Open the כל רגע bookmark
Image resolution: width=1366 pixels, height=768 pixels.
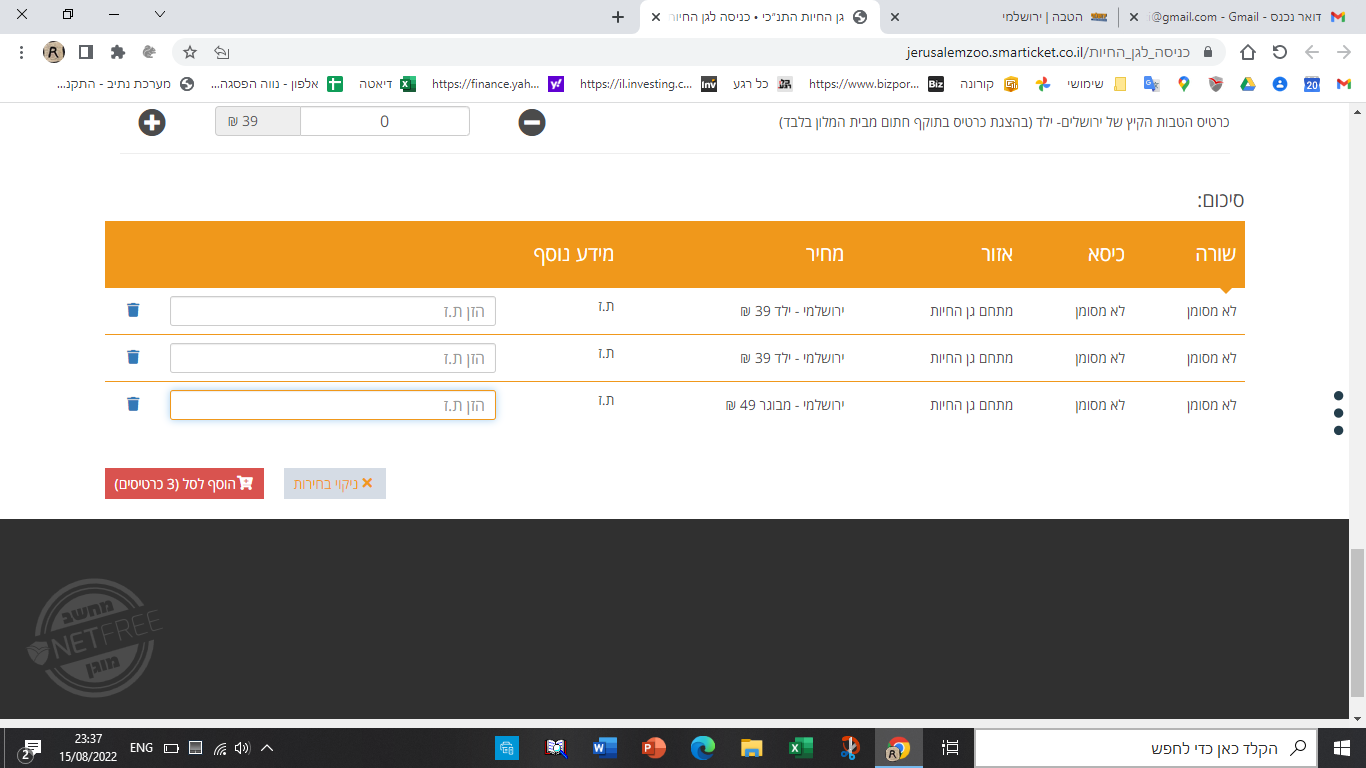pos(763,84)
